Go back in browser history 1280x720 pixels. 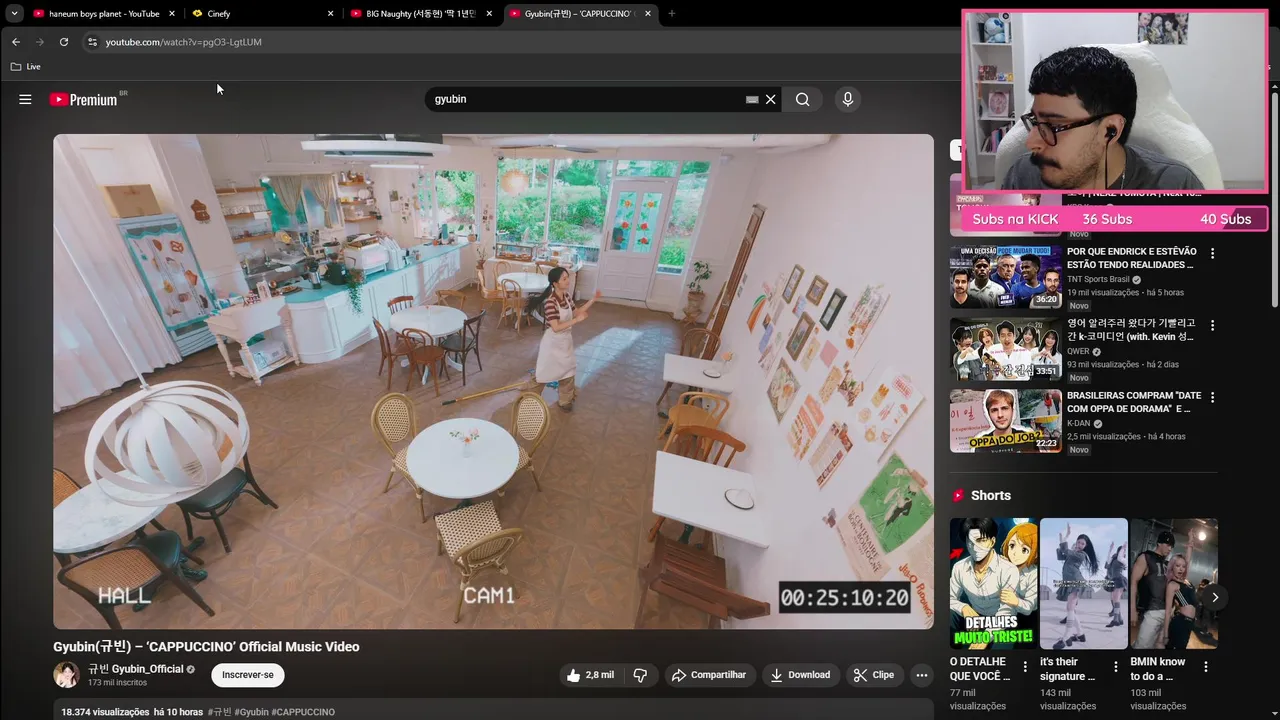[x=15, y=42]
